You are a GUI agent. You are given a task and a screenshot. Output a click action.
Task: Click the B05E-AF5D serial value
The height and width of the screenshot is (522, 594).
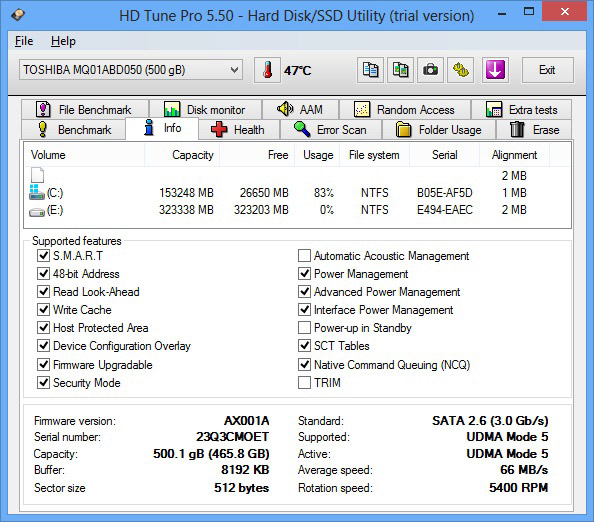445,193
